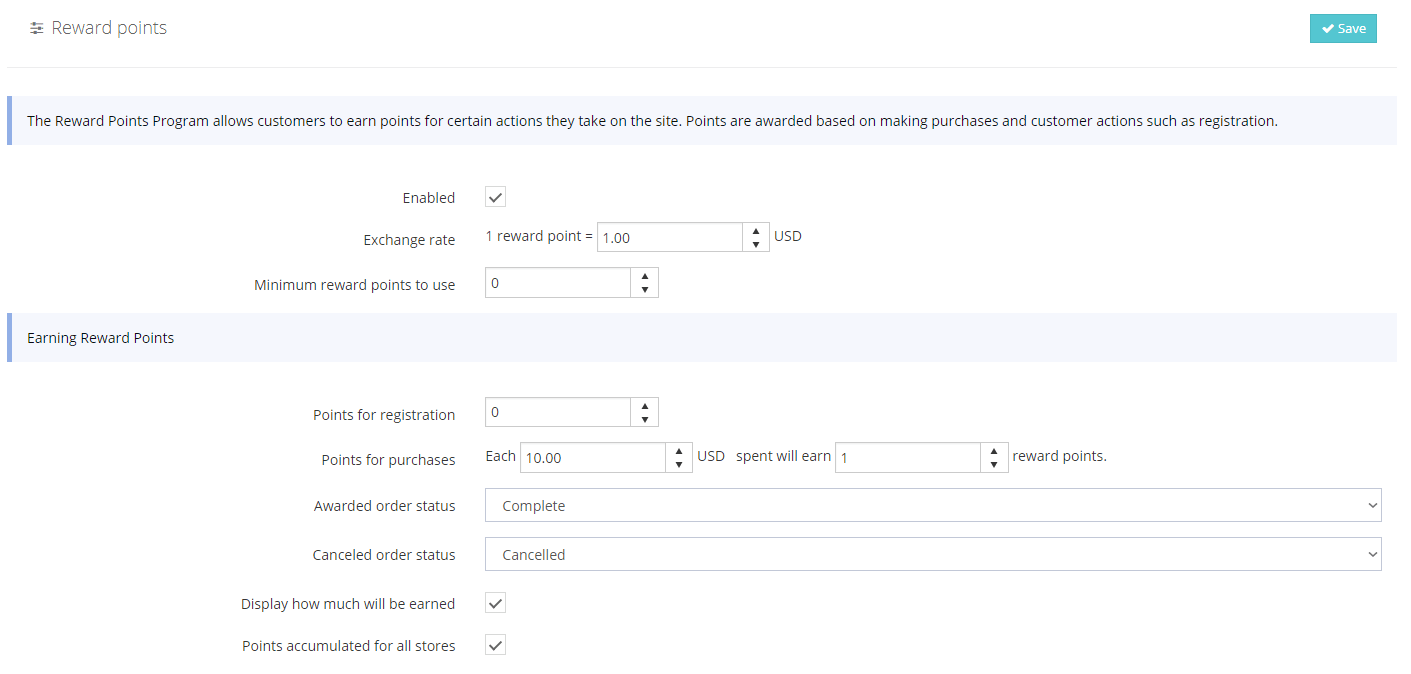The width and height of the screenshot is (1411, 674).
Task: Click the Exchange rate label
Action: click(409, 240)
